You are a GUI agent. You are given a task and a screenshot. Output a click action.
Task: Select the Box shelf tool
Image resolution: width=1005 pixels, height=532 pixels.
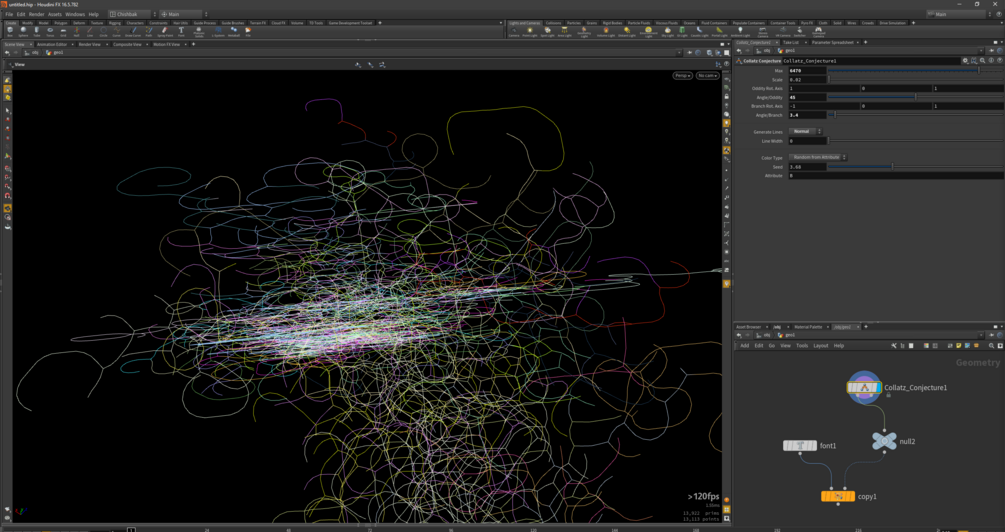[x=10, y=31]
